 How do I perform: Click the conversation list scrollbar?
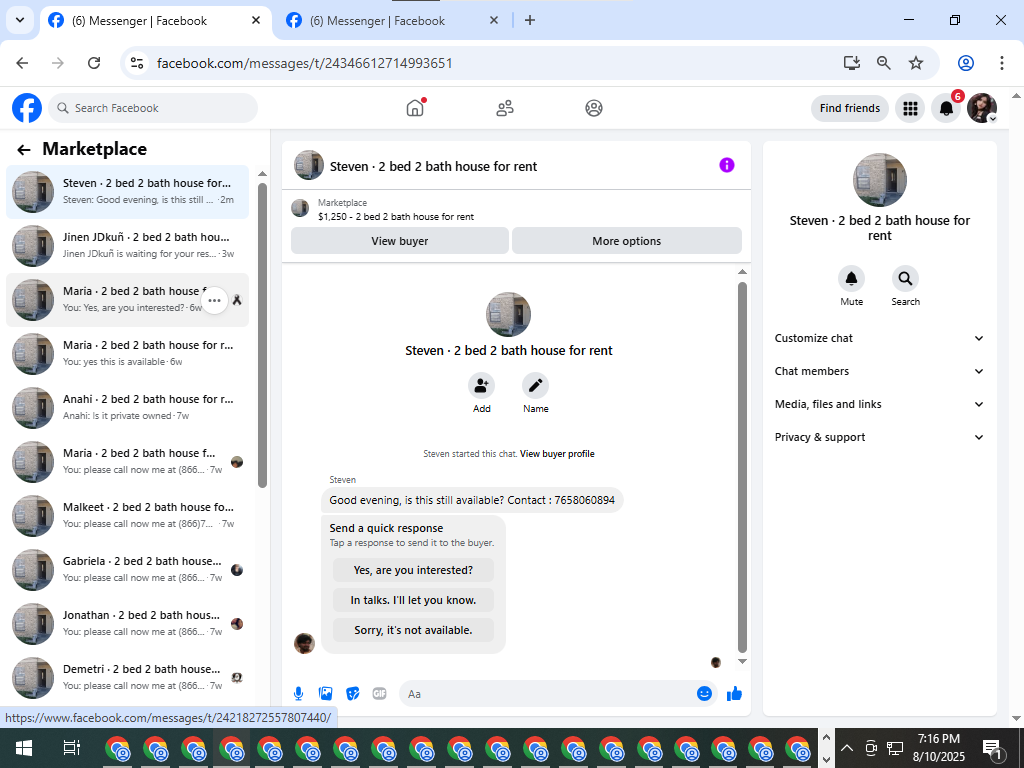click(263, 335)
